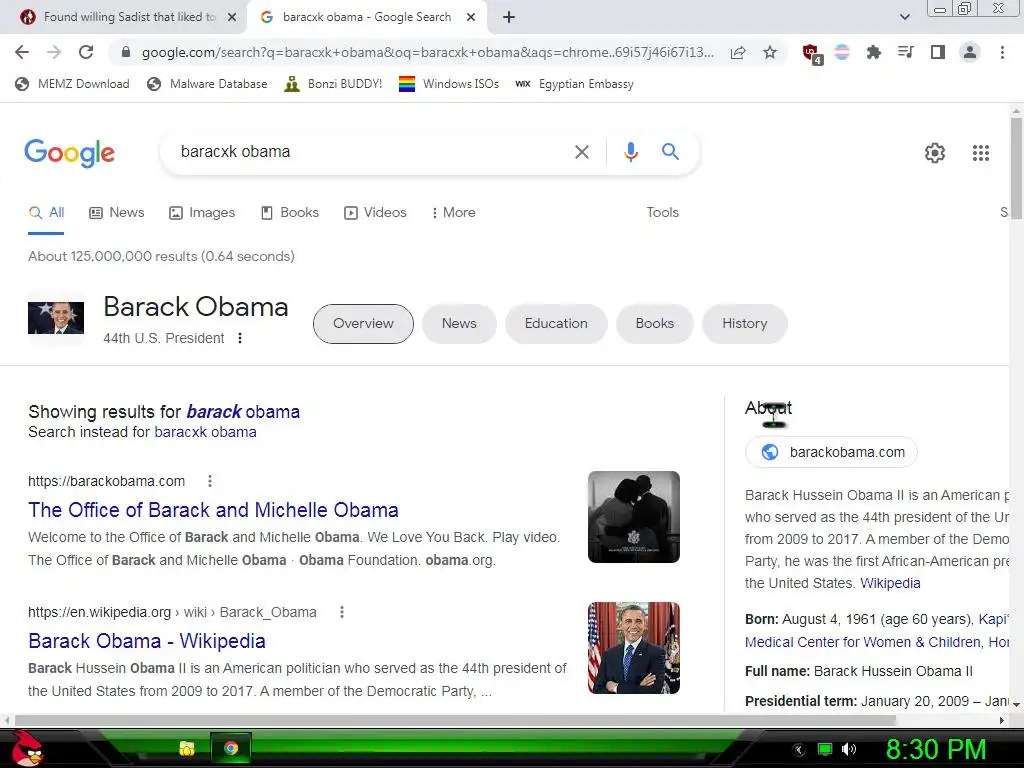Click the corrected 'barack obama' link
This screenshot has height=768, width=1024.
(243, 411)
